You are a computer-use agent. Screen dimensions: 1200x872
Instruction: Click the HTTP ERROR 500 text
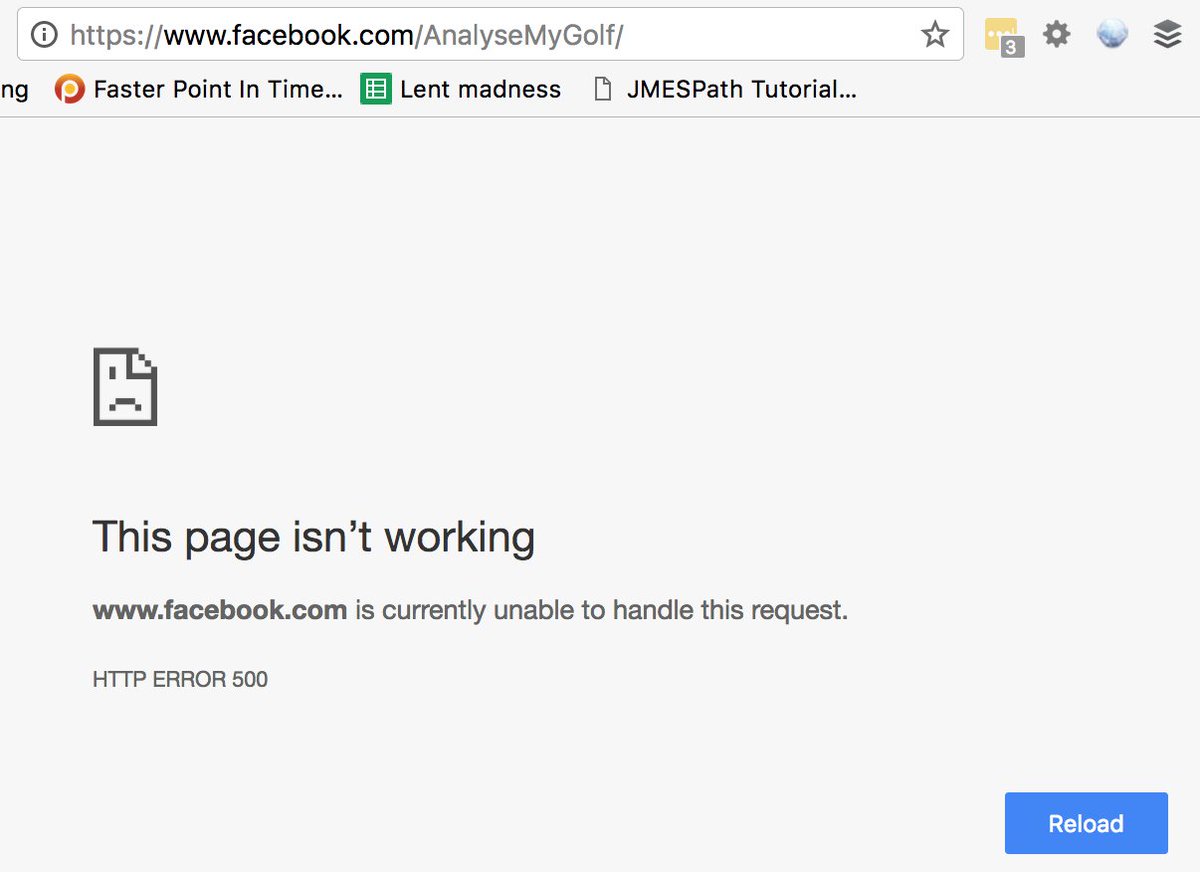tap(180, 680)
